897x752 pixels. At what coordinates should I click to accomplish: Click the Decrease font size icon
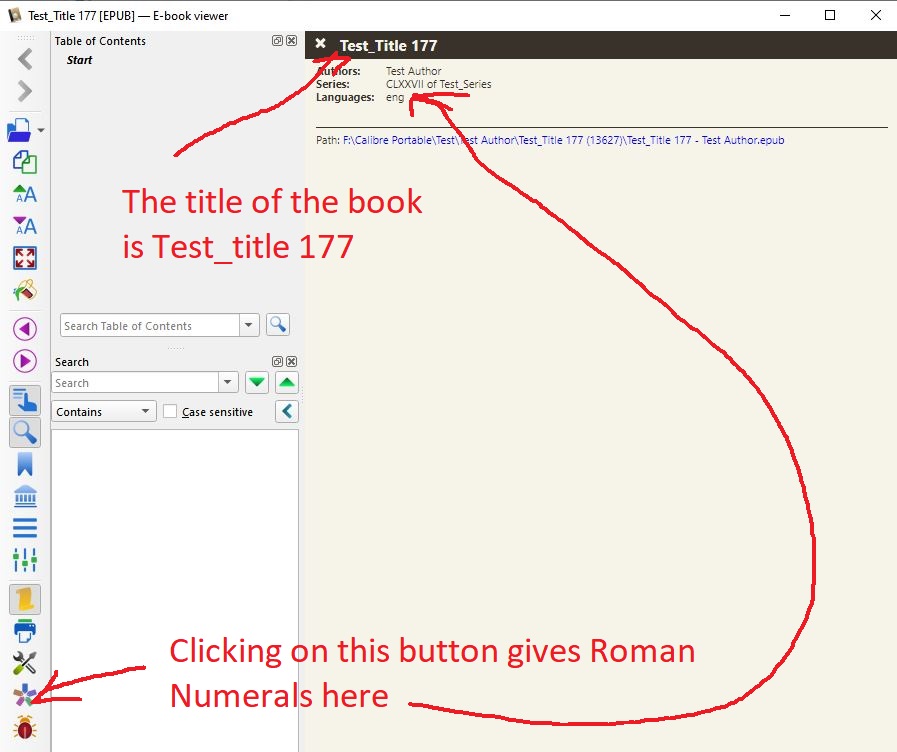tap(25, 226)
